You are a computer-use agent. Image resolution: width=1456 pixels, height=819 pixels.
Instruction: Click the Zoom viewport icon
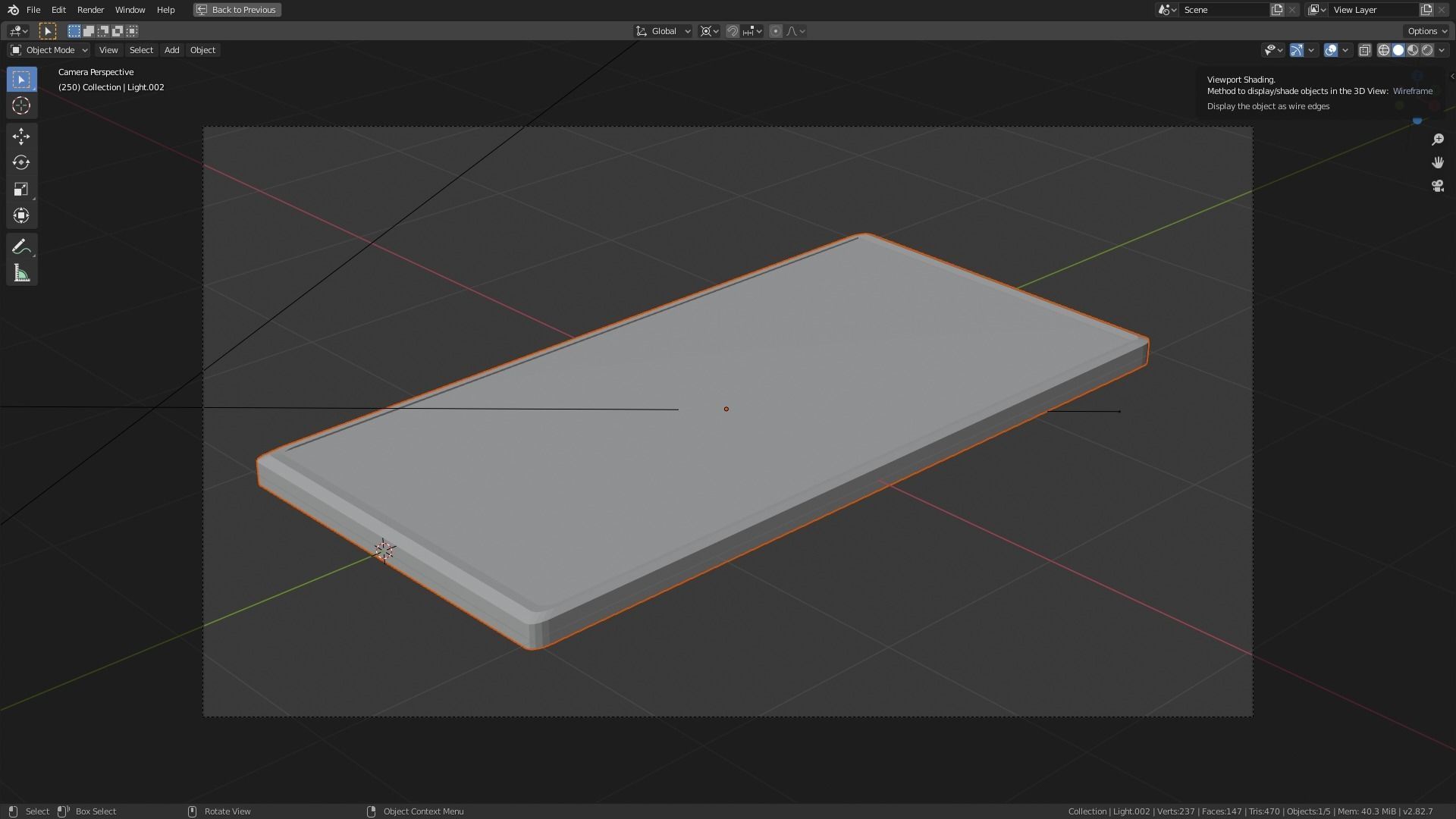coord(1437,140)
